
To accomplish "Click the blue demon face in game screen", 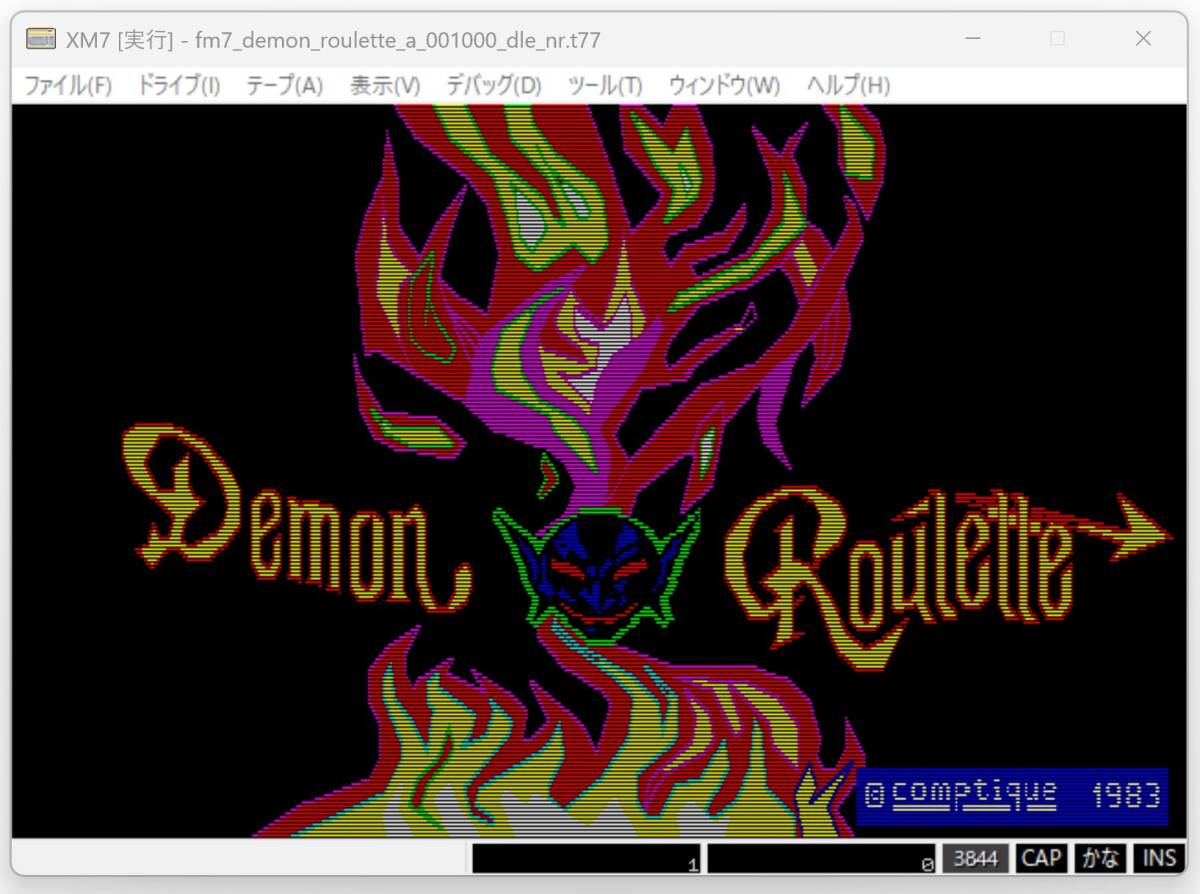I will pos(597,570).
